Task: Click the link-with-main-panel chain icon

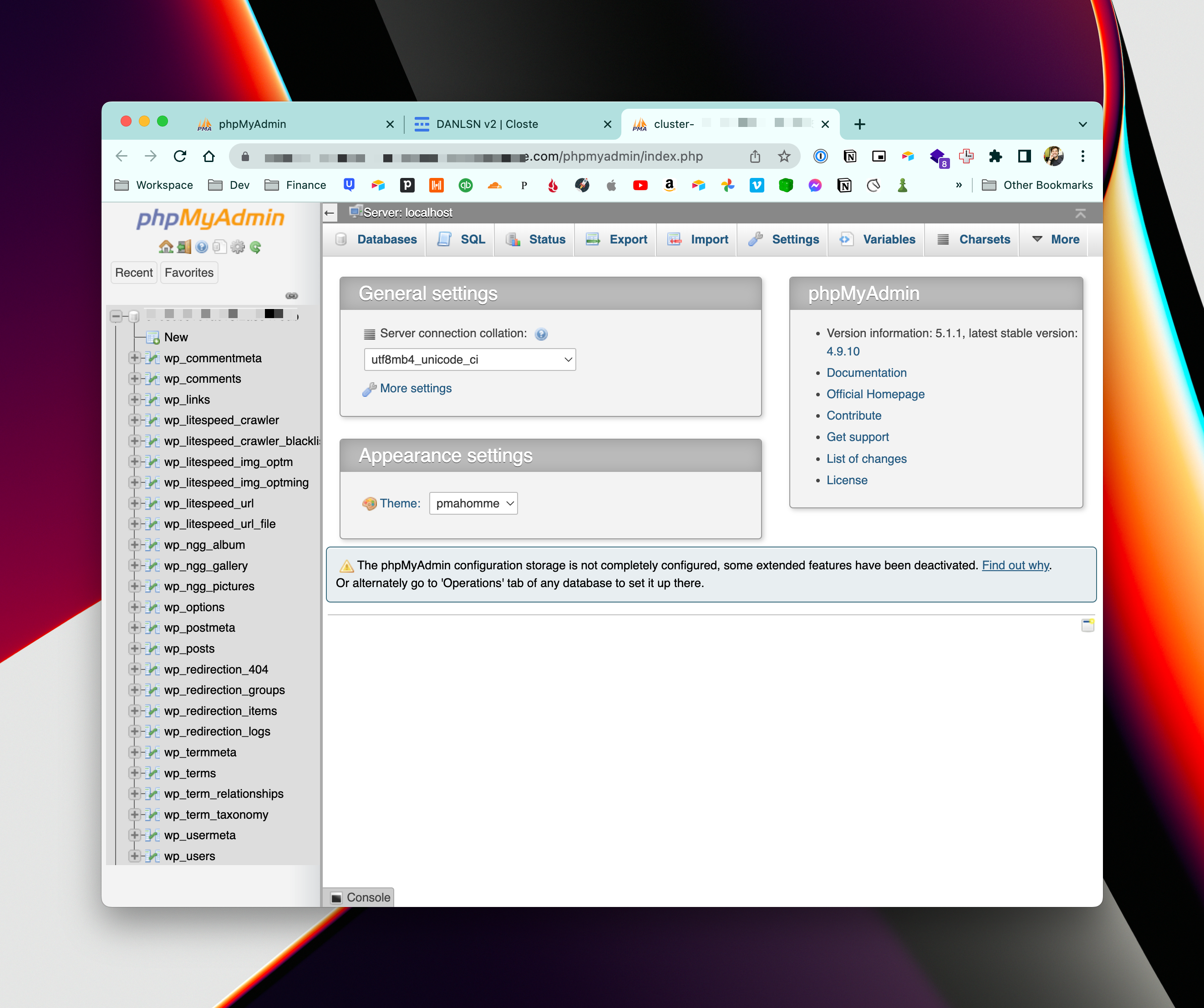Action: [x=292, y=296]
